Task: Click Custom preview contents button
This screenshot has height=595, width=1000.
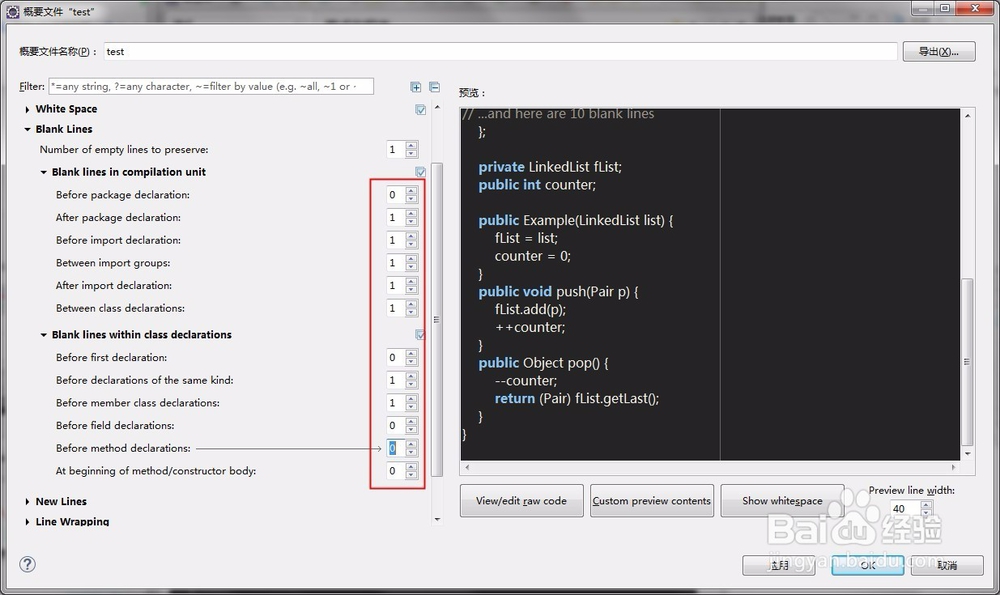Action: [x=651, y=501]
